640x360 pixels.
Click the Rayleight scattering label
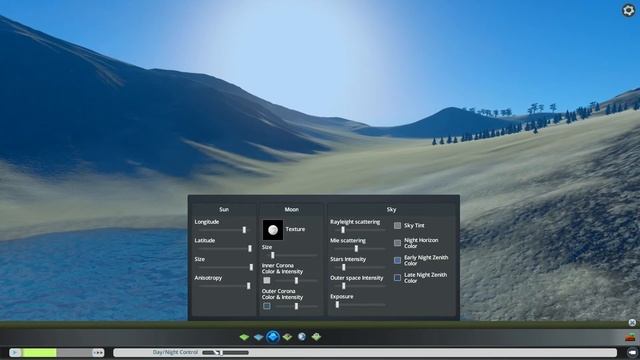[355, 222]
